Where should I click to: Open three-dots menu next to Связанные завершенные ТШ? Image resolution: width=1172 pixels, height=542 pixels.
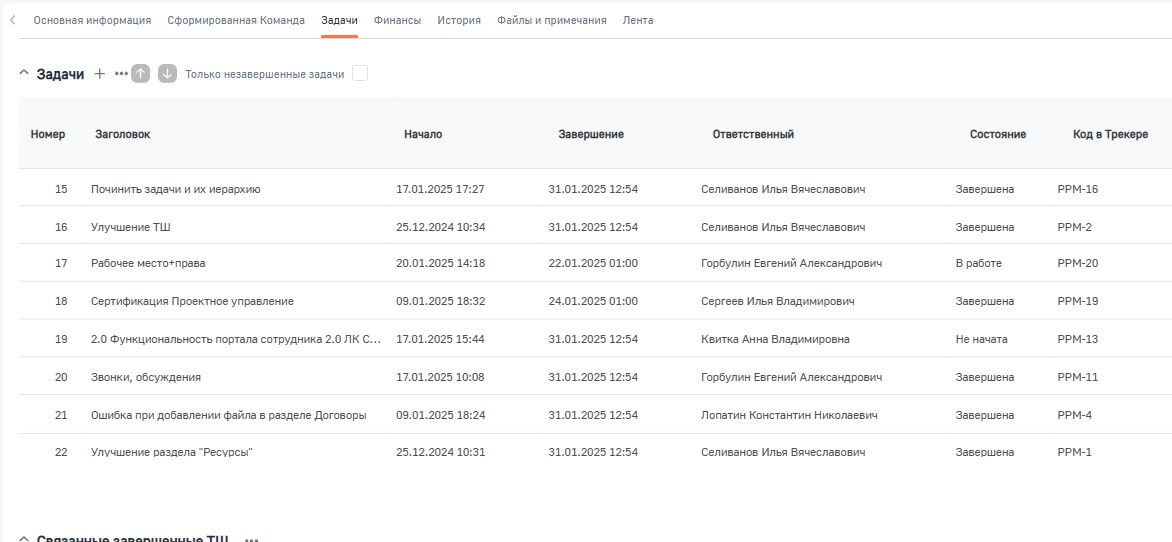(251, 539)
